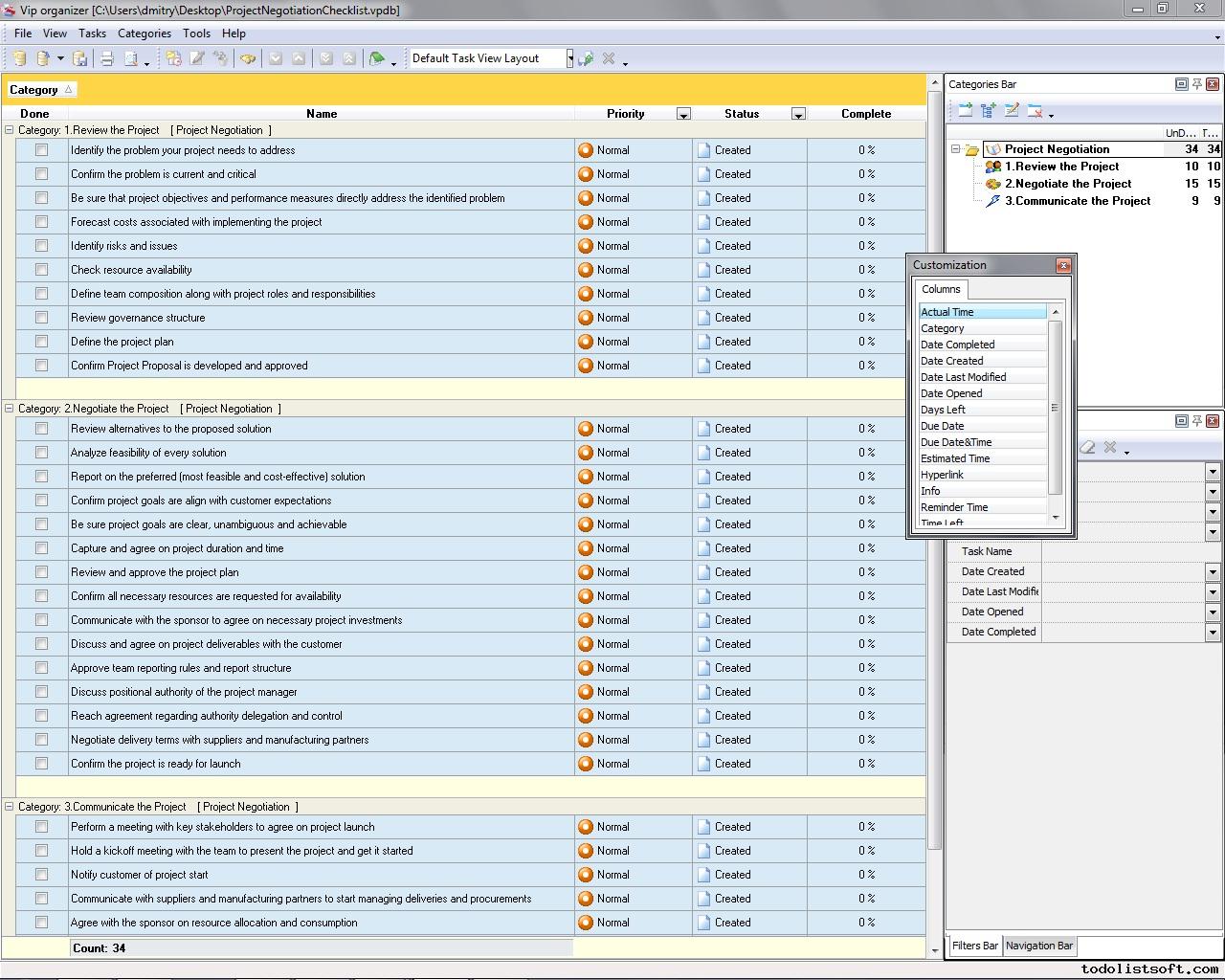Collapse the '1.Review the Project' category group

point(10,130)
